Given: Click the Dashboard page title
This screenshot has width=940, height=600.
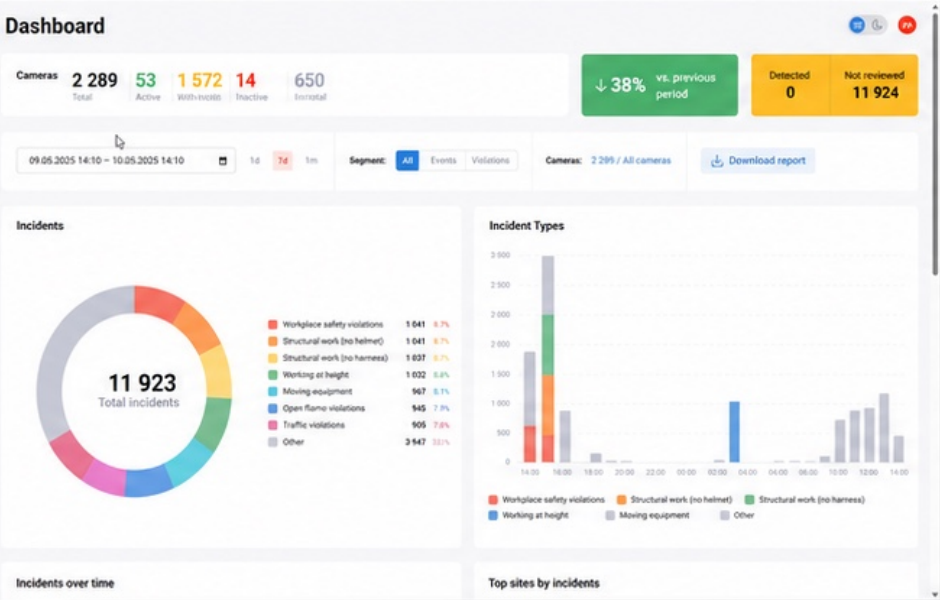Looking at the screenshot, I should tap(55, 26).
